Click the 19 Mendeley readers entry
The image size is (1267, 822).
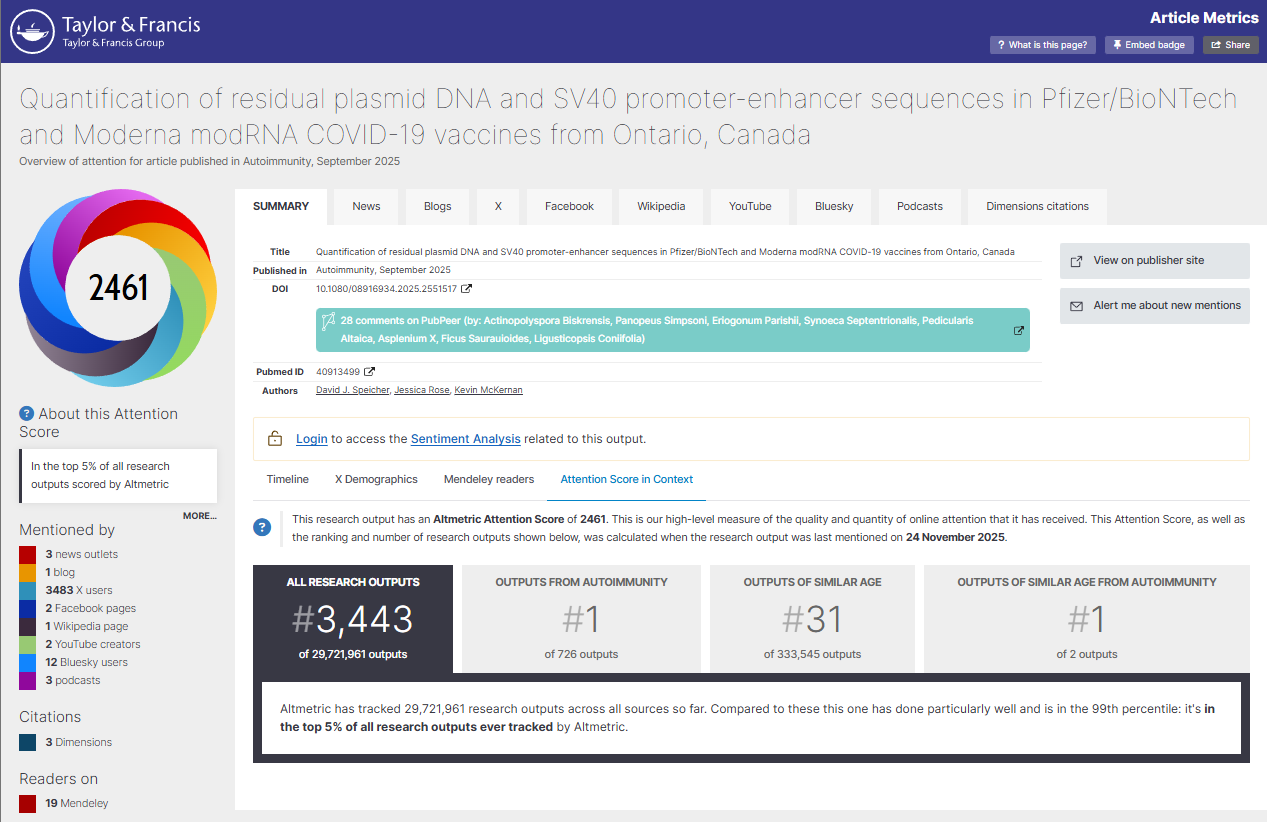coord(77,803)
